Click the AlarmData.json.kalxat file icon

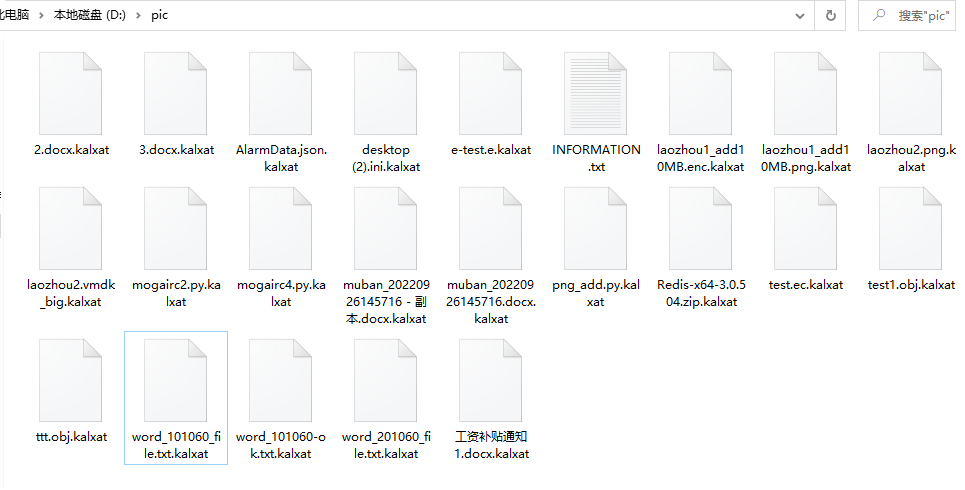281,94
